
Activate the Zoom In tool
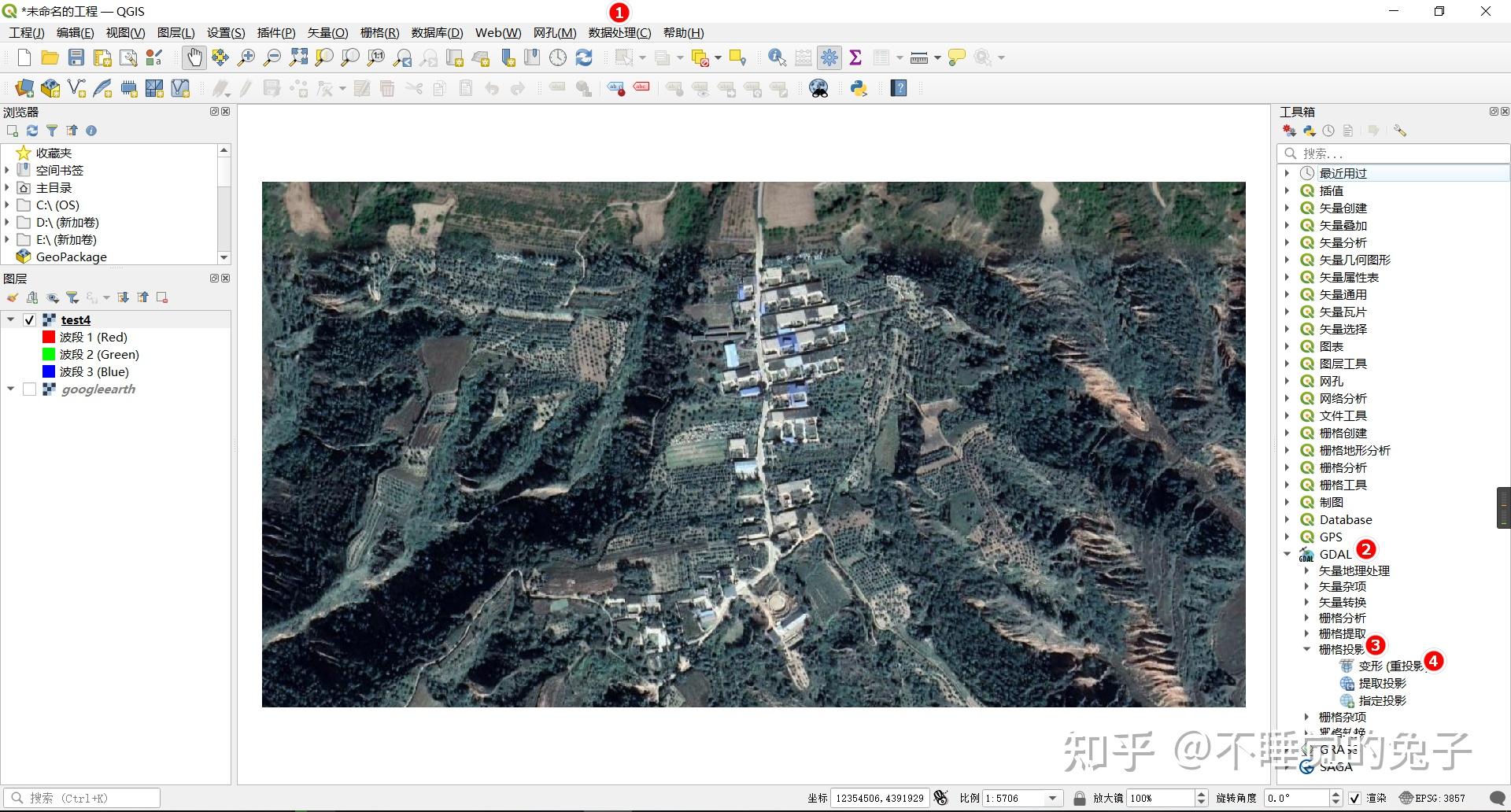[246, 57]
